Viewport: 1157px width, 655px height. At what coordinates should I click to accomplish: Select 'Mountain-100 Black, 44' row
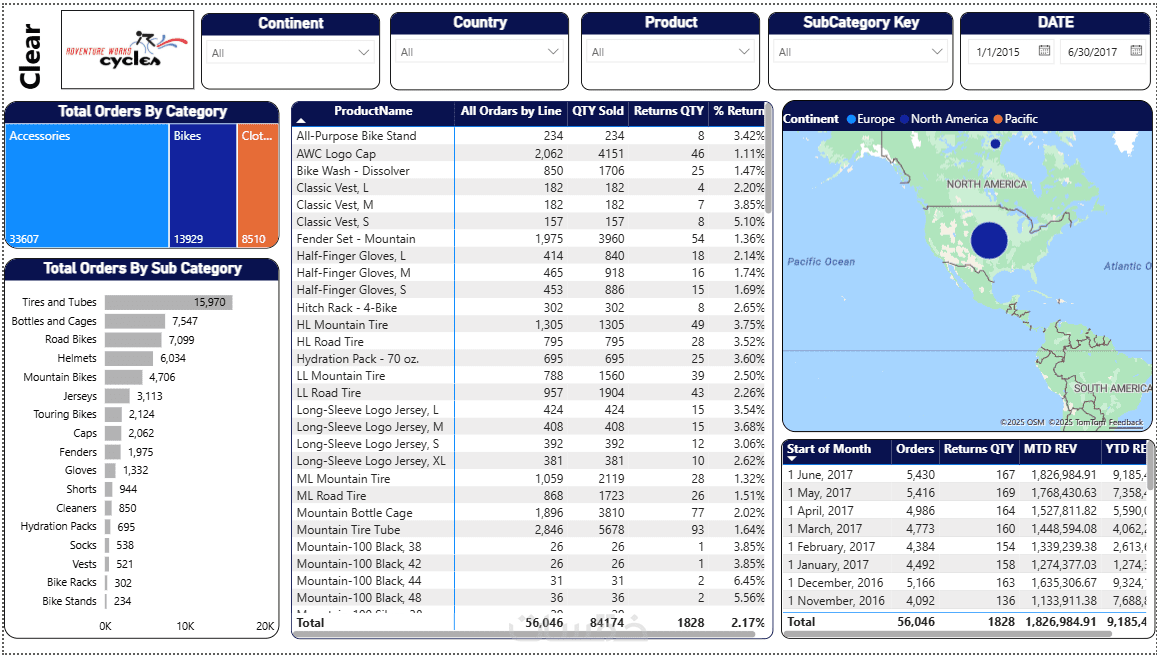529,581
